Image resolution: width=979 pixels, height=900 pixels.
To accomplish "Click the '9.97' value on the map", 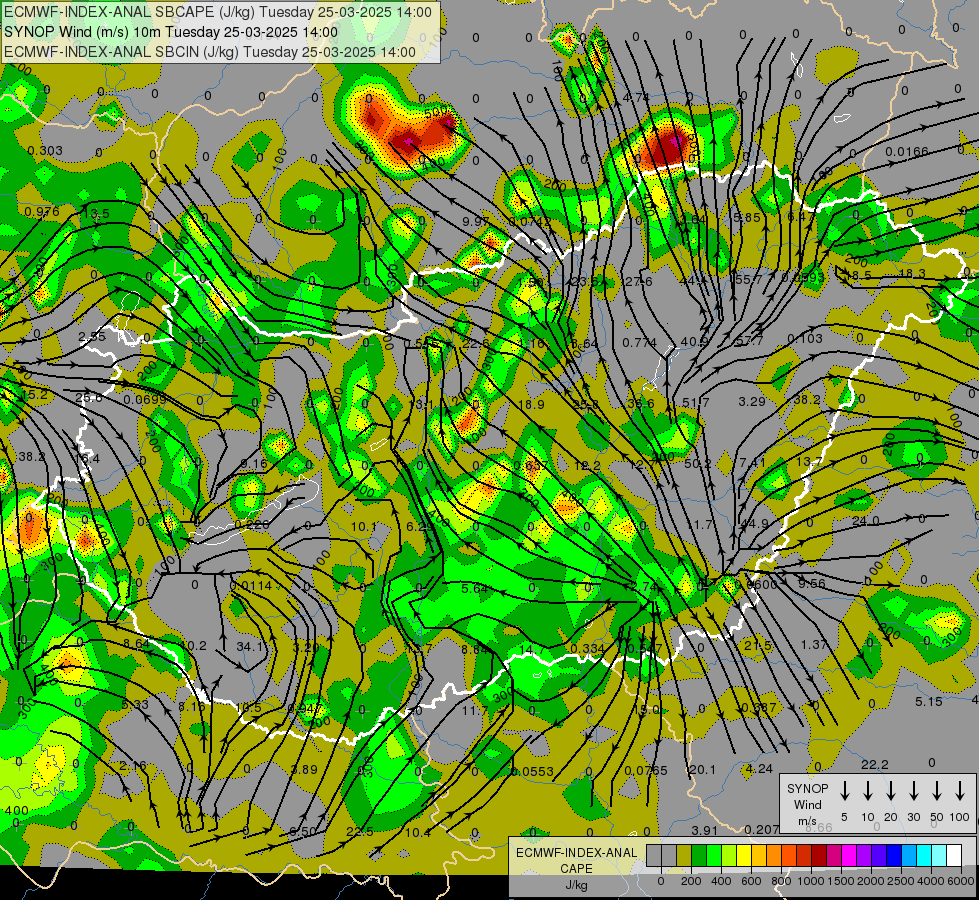I will coord(476,221).
